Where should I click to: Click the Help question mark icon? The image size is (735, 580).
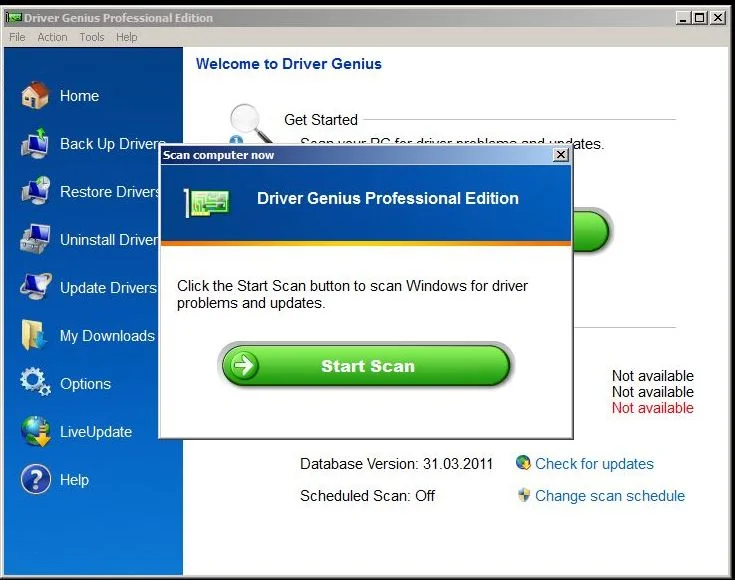tap(36, 479)
